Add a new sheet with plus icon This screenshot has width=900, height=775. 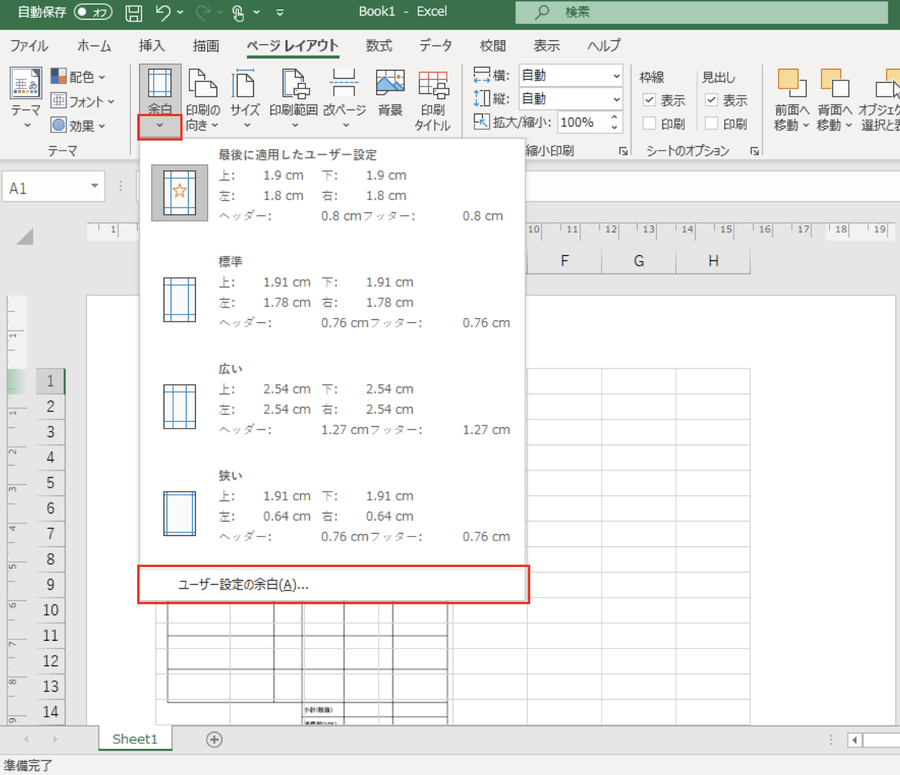(x=214, y=739)
